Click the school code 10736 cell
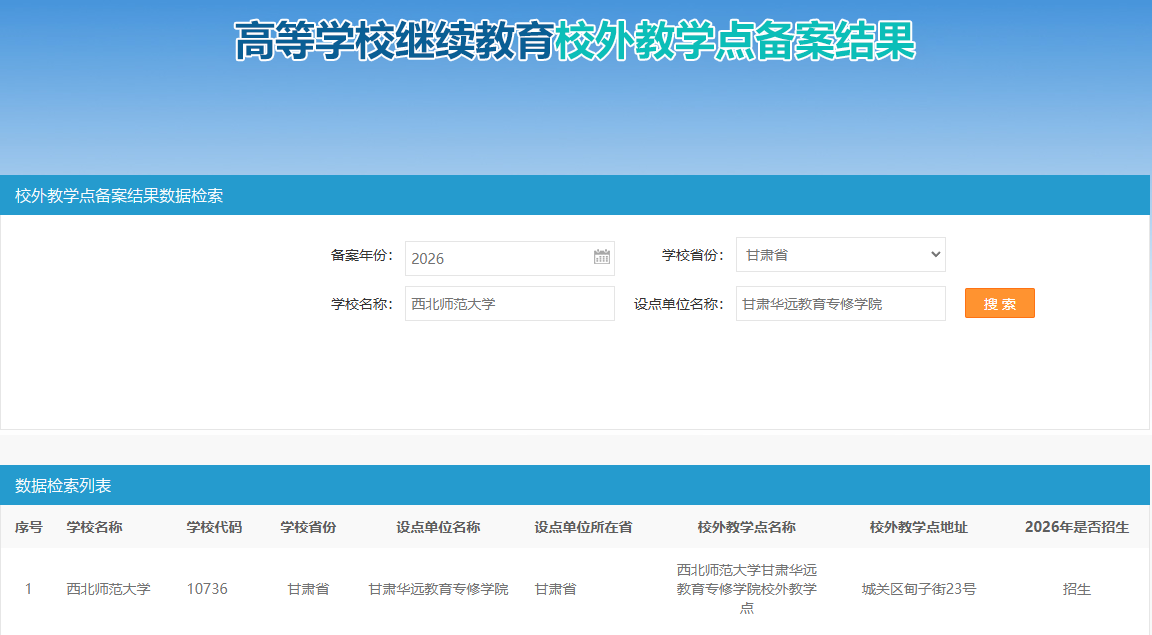 pyautogui.click(x=207, y=589)
